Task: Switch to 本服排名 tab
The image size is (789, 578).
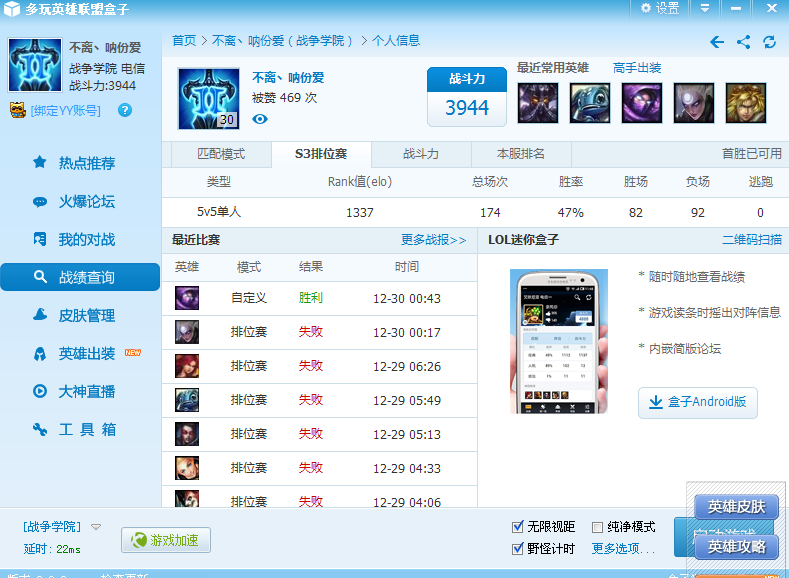Action: pos(521,154)
